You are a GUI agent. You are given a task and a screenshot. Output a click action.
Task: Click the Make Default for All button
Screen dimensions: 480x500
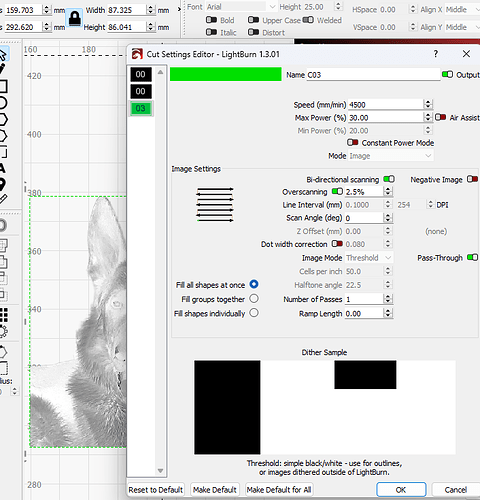click(x=279, y=490)
